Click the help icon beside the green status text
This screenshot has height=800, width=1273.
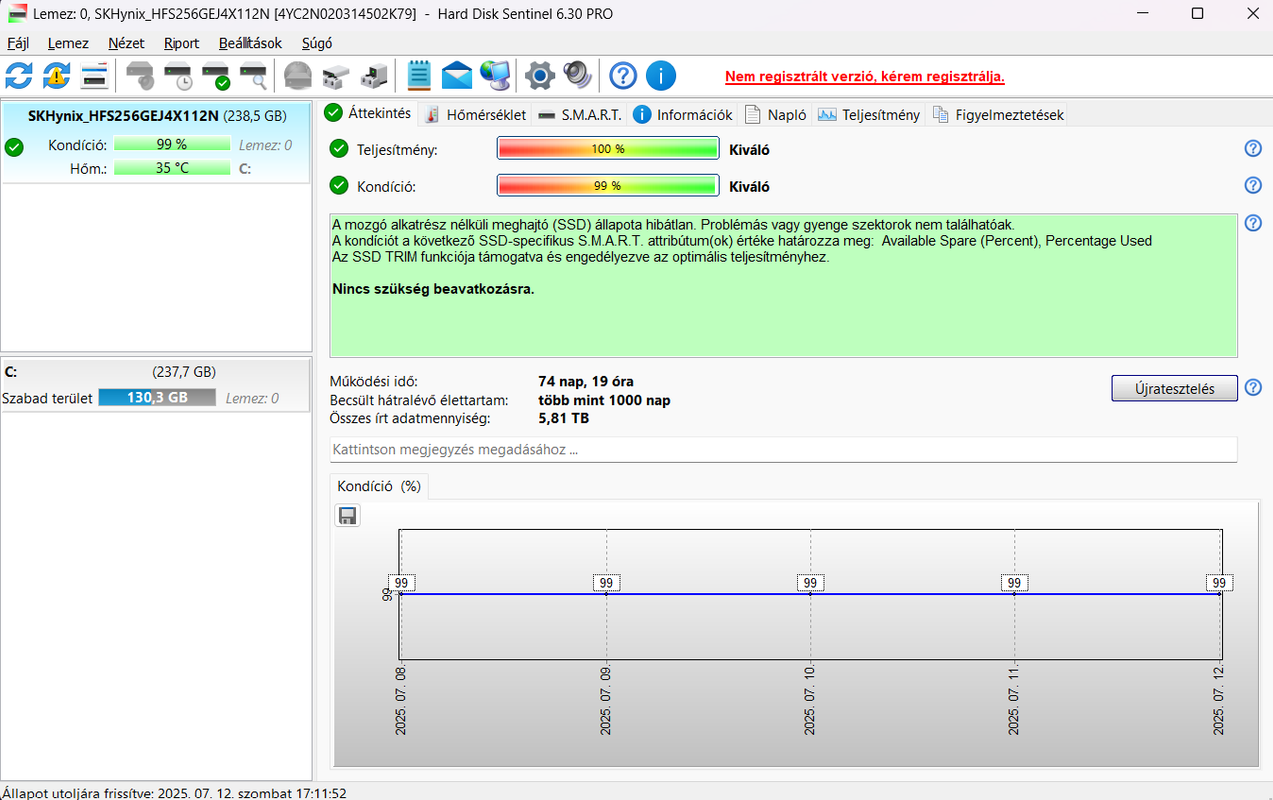[x=1253, y=223]
